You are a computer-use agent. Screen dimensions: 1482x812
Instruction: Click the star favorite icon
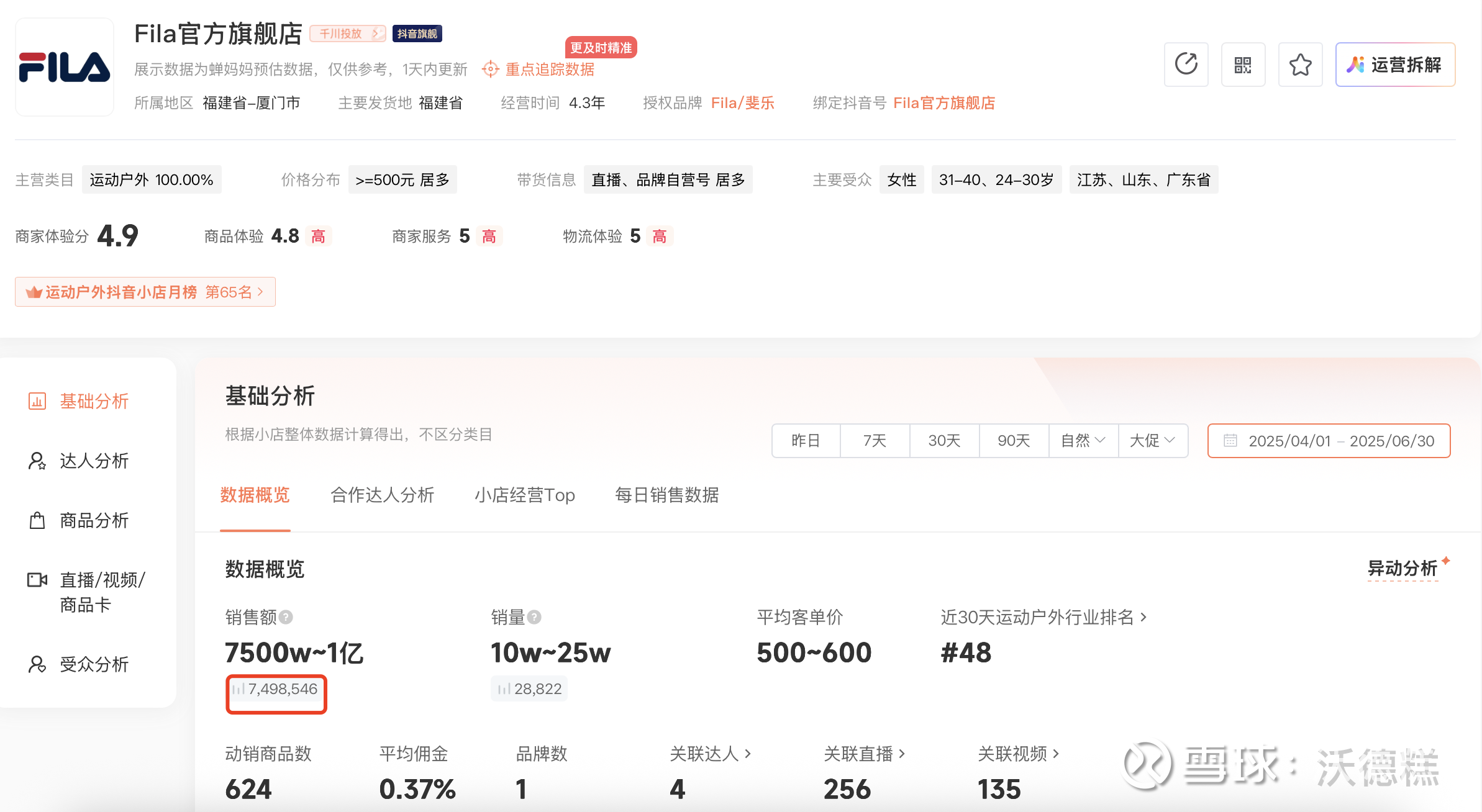pyautogui.click(x=1300, y=65)
